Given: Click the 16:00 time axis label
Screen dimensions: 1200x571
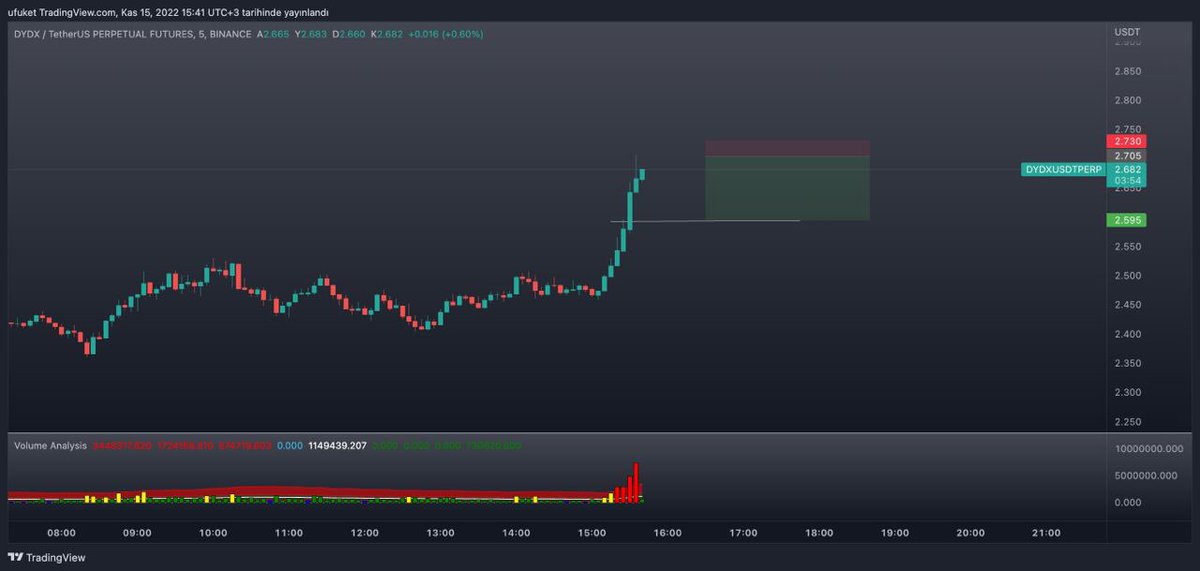Looking at the screenshot, I should (x=667, y=533).
